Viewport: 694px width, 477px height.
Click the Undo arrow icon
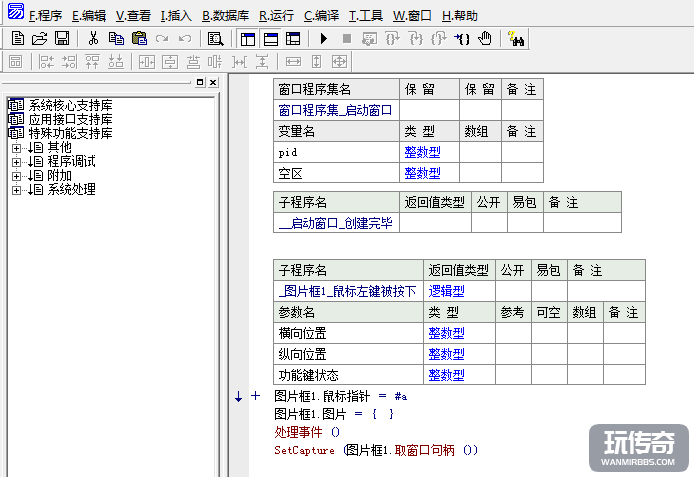(185, 39)
